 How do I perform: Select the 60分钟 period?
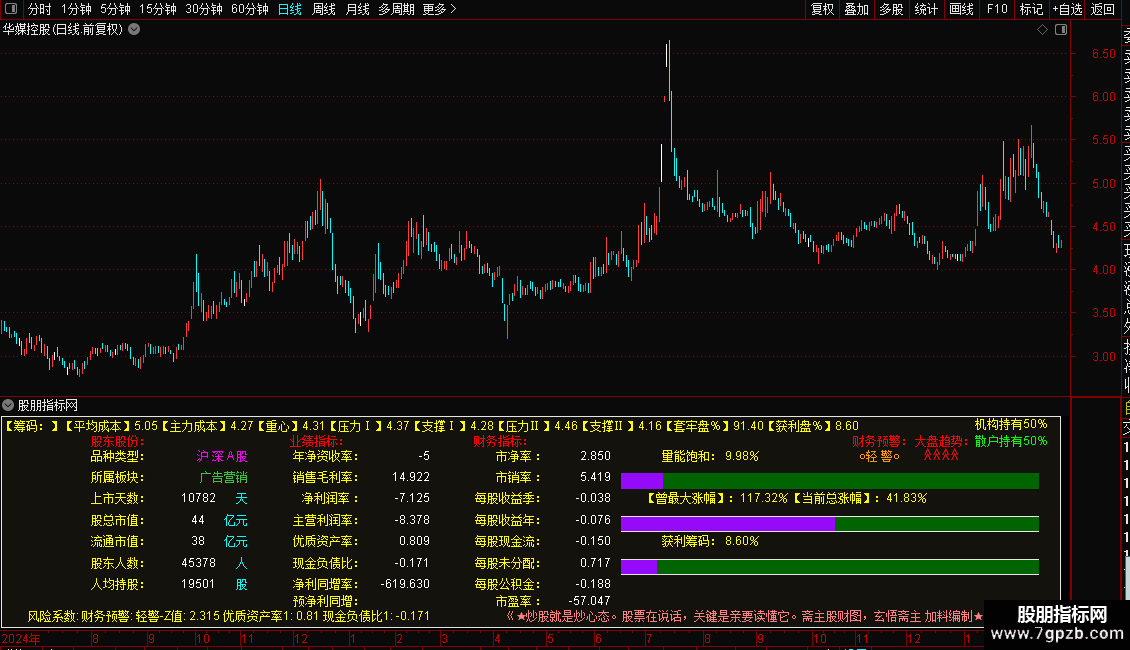click(249, 9)
